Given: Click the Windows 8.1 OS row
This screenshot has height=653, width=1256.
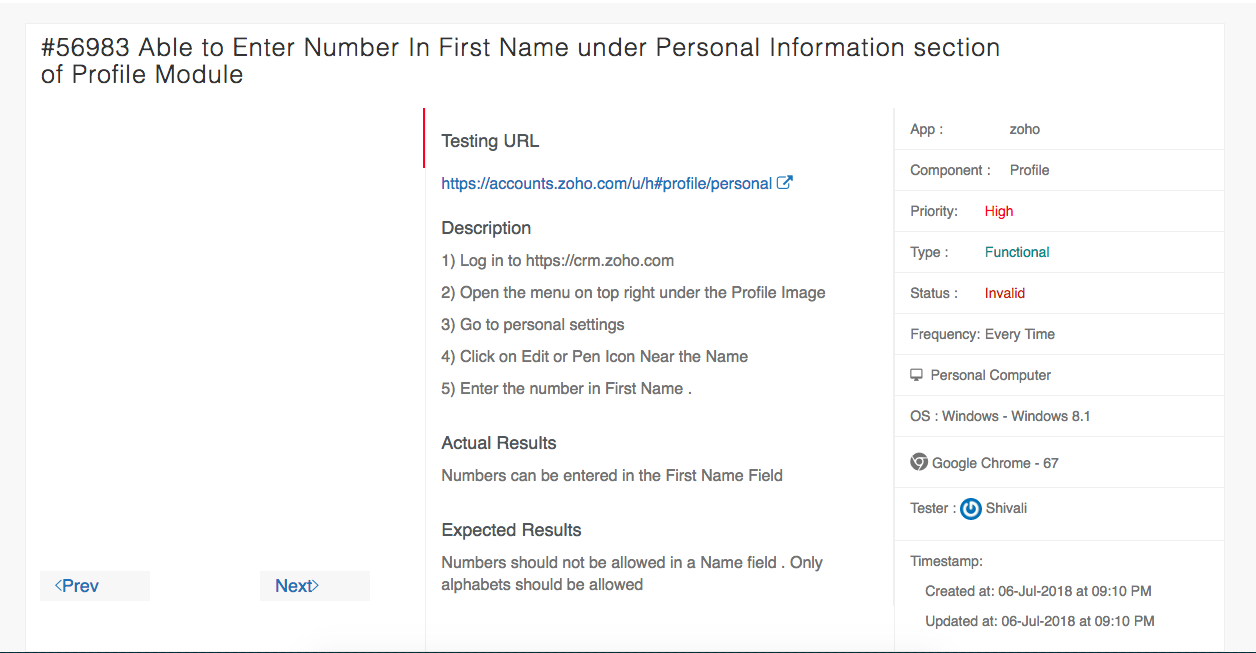Looking at the screenshot, I should click(x=1000, y=416).
